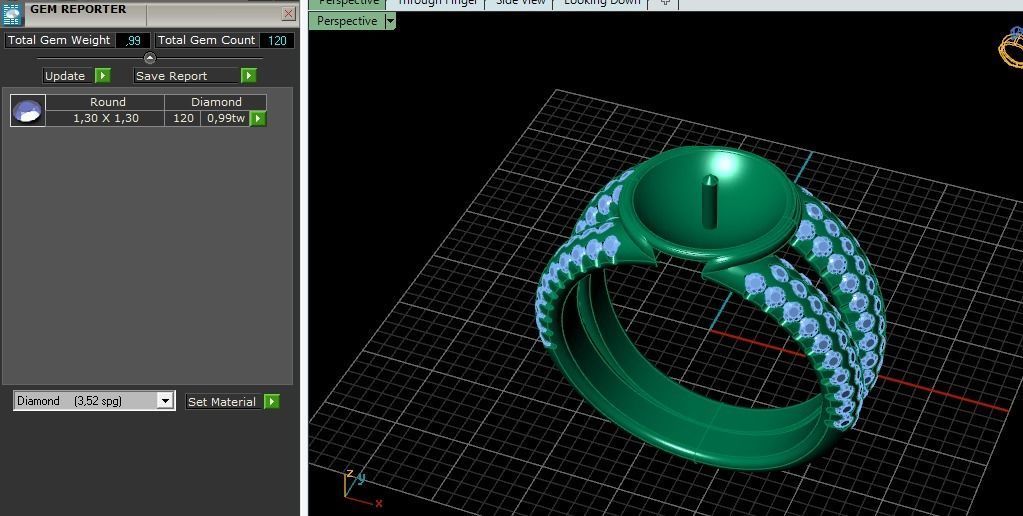Open the viewport Perspective dropdown arrow
The width and height of the screenshot is (1023, 516).
[x=390, y=21]
